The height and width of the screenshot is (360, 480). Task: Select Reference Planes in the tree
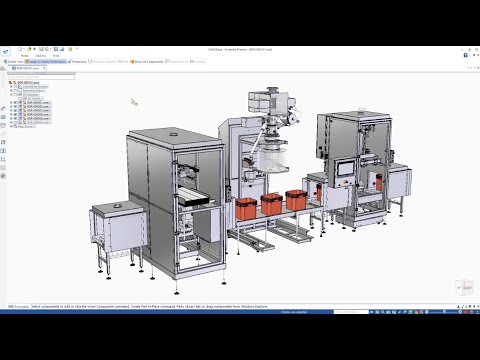(x=34, y=91)
